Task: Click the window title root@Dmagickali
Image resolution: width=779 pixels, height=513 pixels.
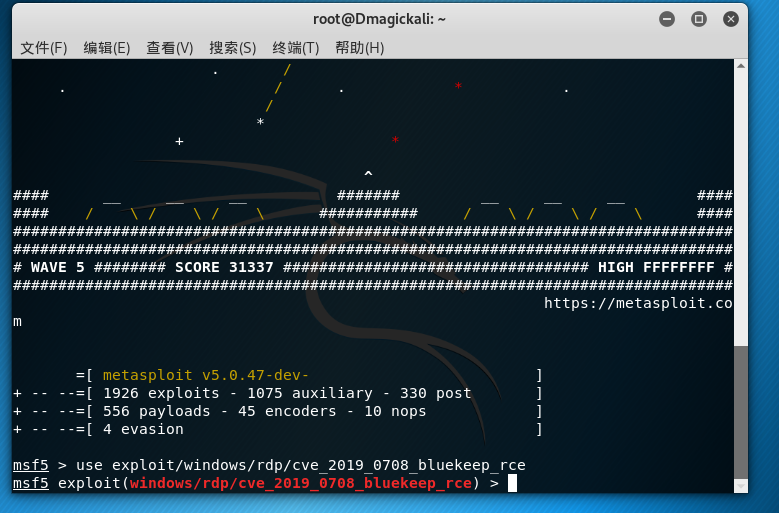Action: click(380, 19)
